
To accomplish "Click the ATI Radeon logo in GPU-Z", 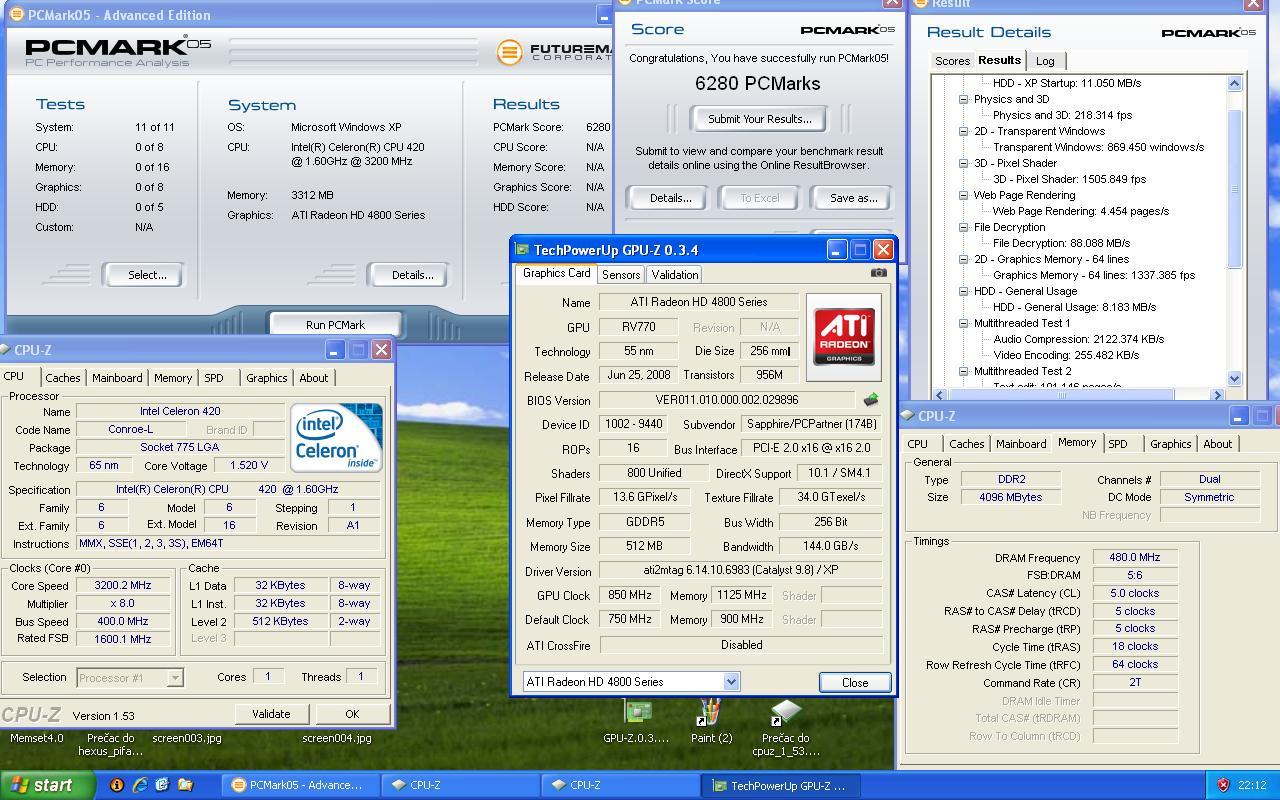I will (x=844, y=337).
